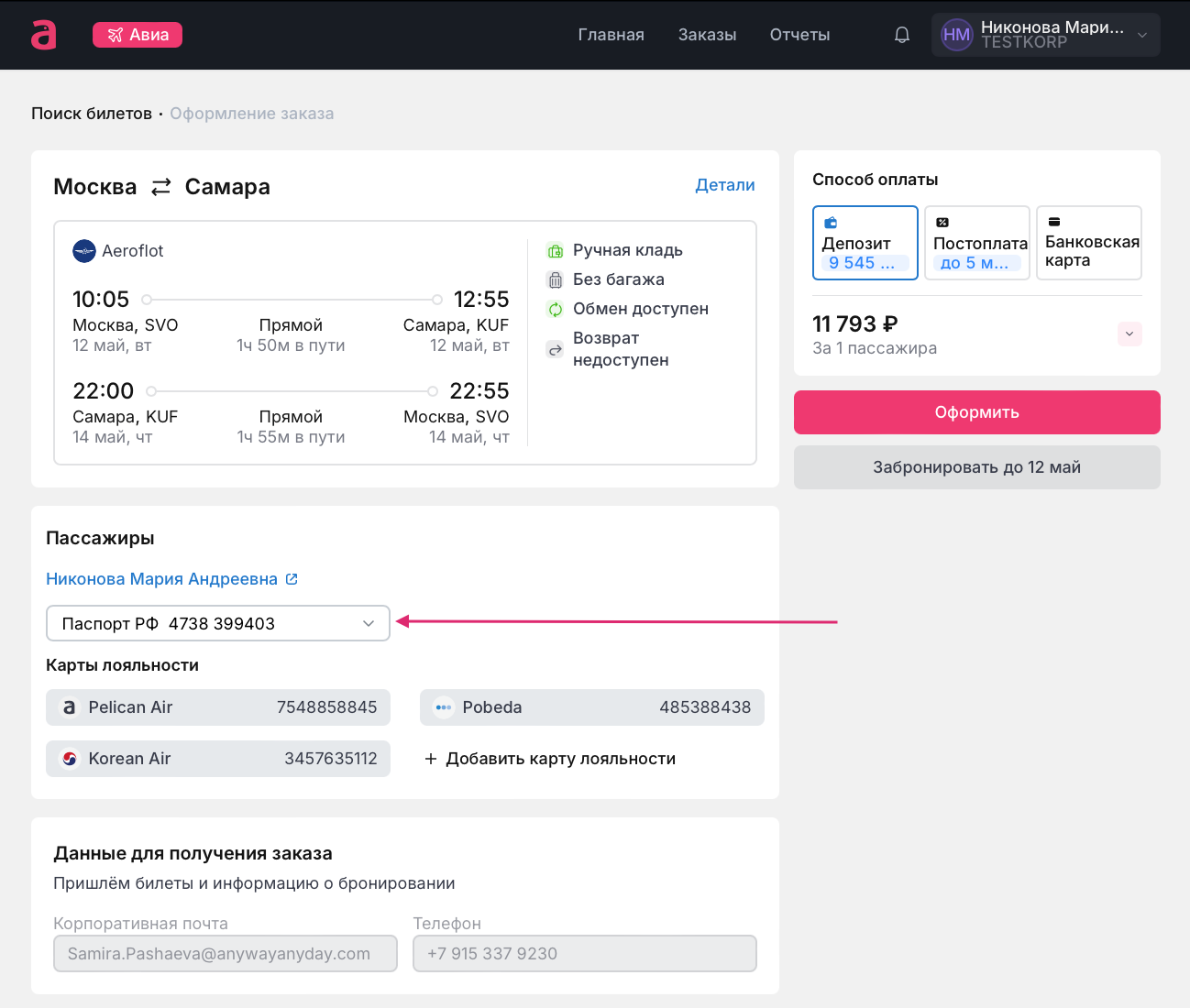The image size is (1190, 1008).
Task: Click the deposit wallet icon
Action: pos(831,223)
